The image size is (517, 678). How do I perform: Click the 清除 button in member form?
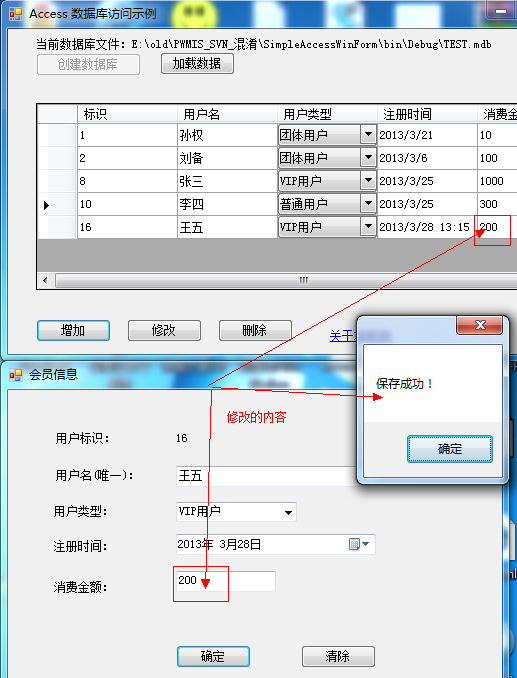point(338,656)
